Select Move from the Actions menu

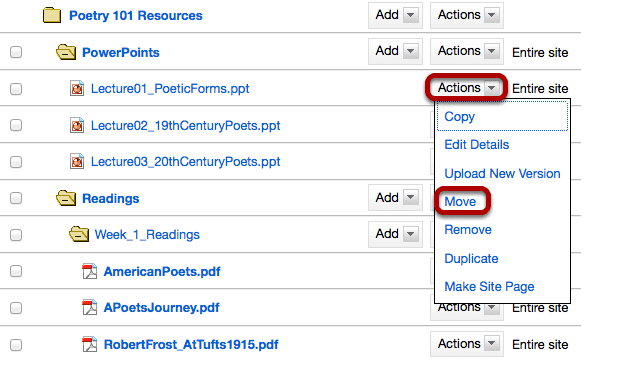460,201
